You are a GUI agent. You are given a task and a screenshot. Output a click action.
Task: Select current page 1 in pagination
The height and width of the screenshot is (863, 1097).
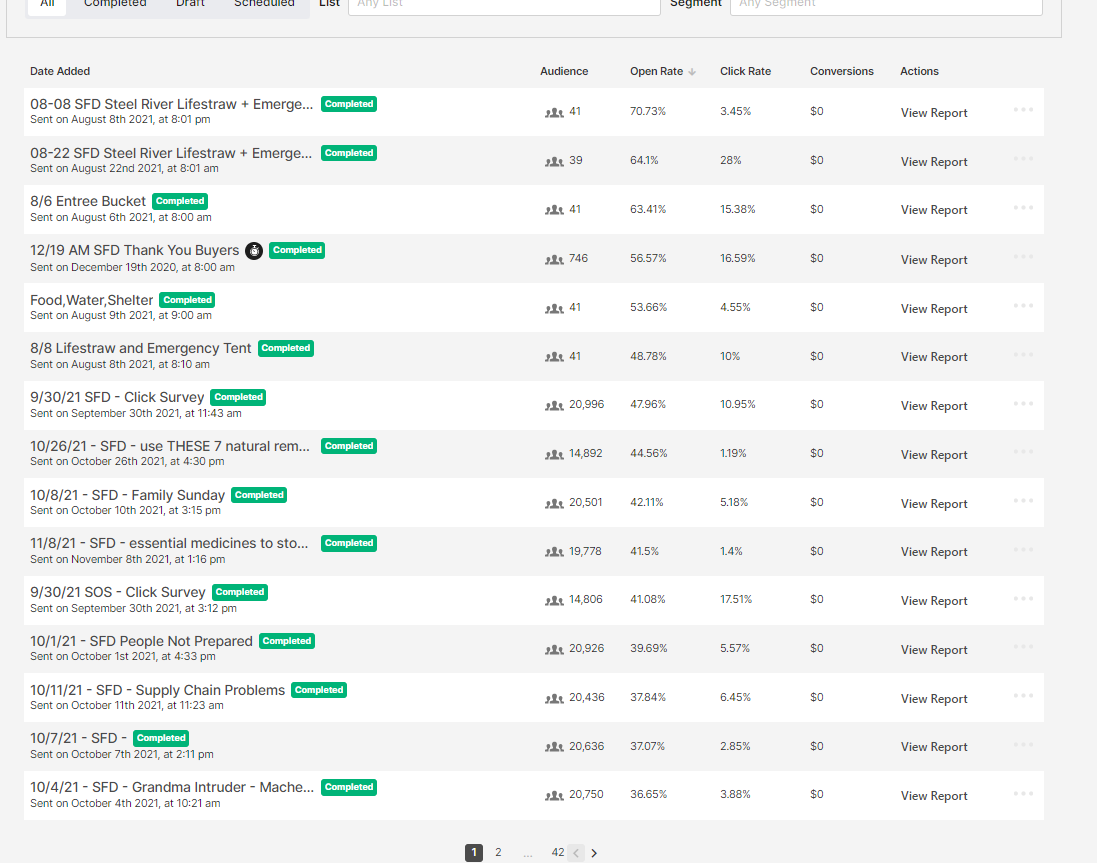(x=474, y=853)
